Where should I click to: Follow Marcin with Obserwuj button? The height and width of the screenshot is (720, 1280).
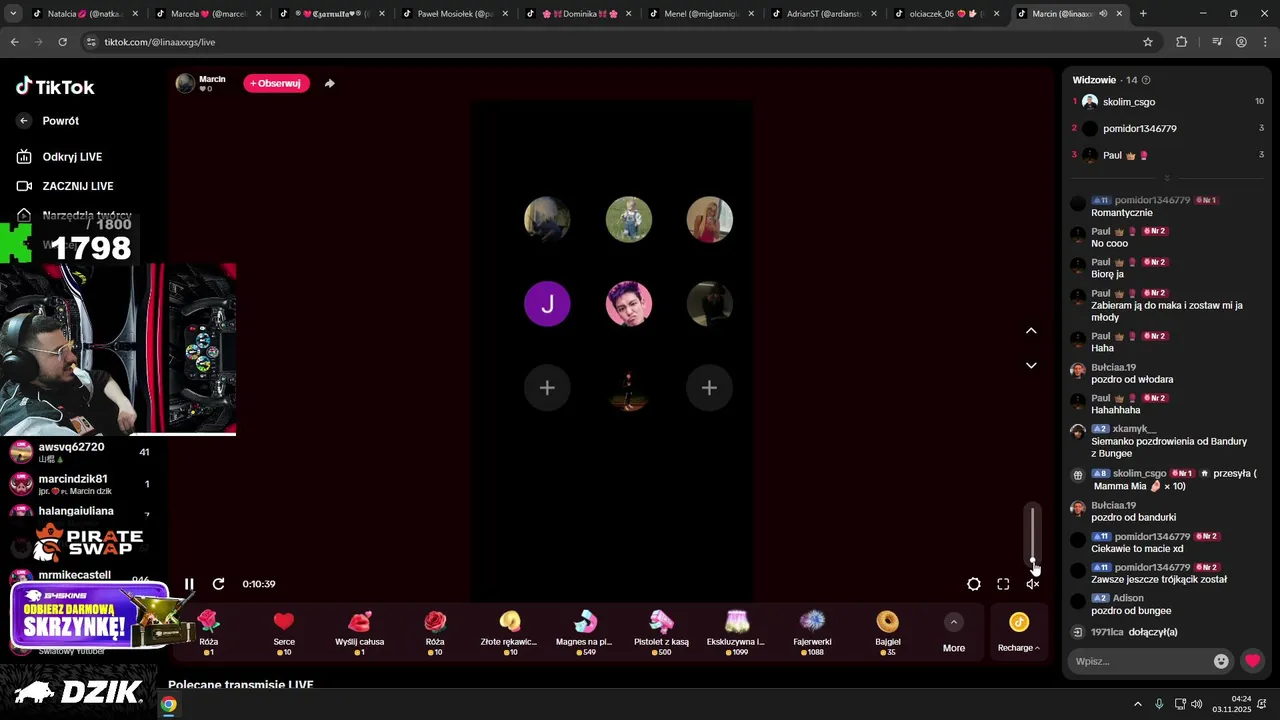[276, 83]
